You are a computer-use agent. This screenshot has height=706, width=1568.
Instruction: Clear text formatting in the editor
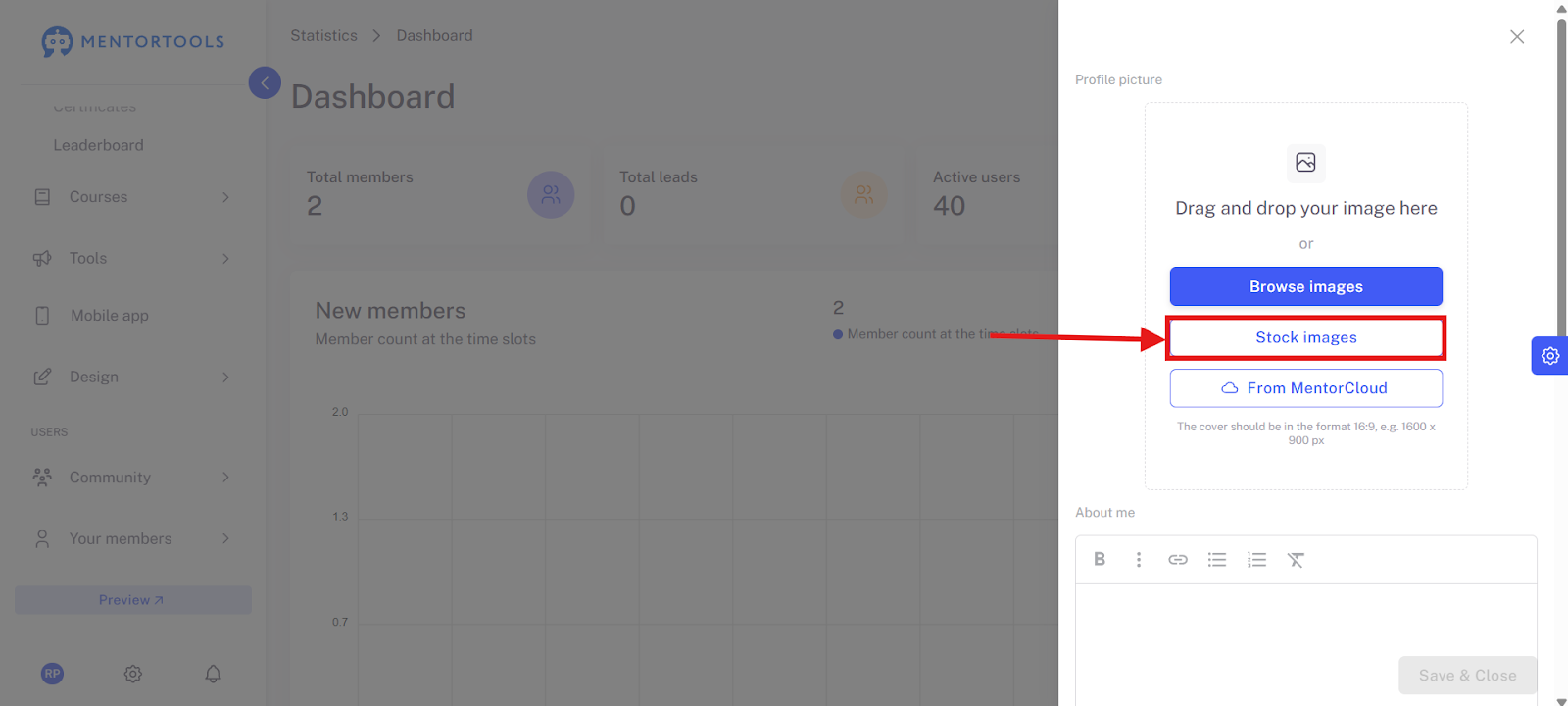point(1296,559)
